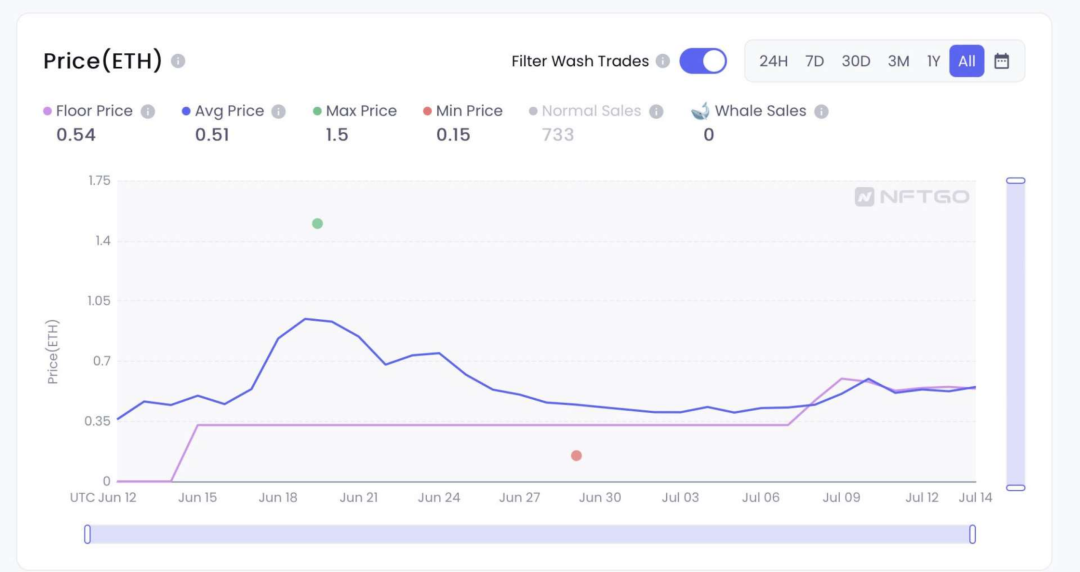The image size is (1080, 572).
Task: Click the info icon beside Avg Price
Action: click(279, 111)
